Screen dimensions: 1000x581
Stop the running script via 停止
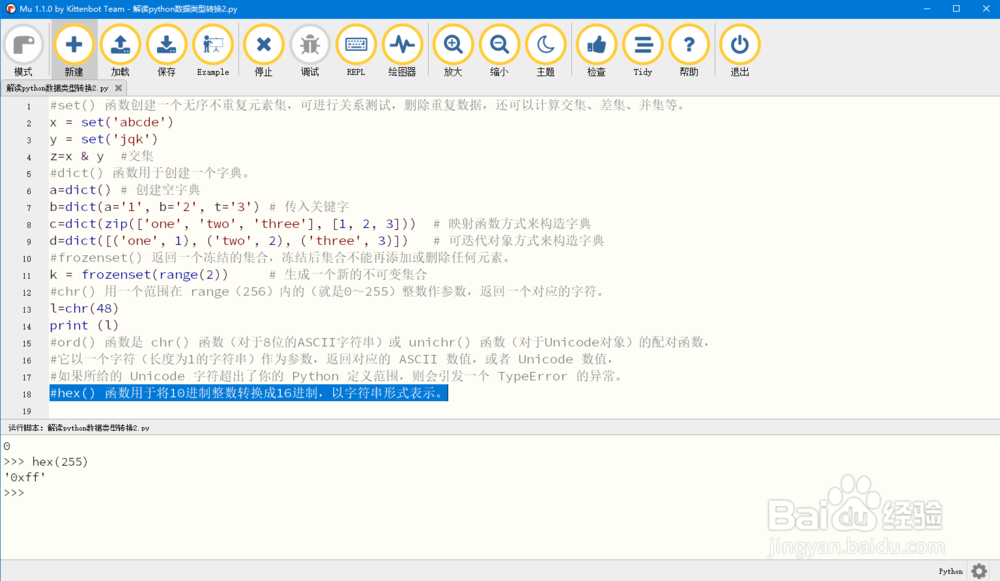(263, 44)
